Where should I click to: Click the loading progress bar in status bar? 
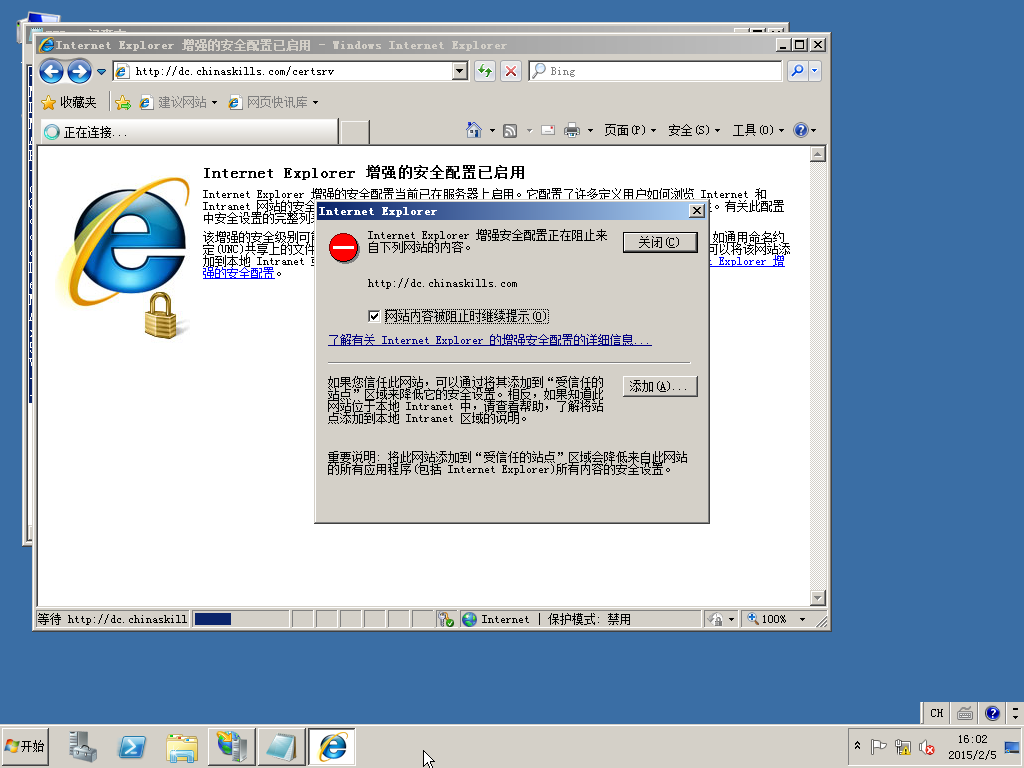coord(241,619)
